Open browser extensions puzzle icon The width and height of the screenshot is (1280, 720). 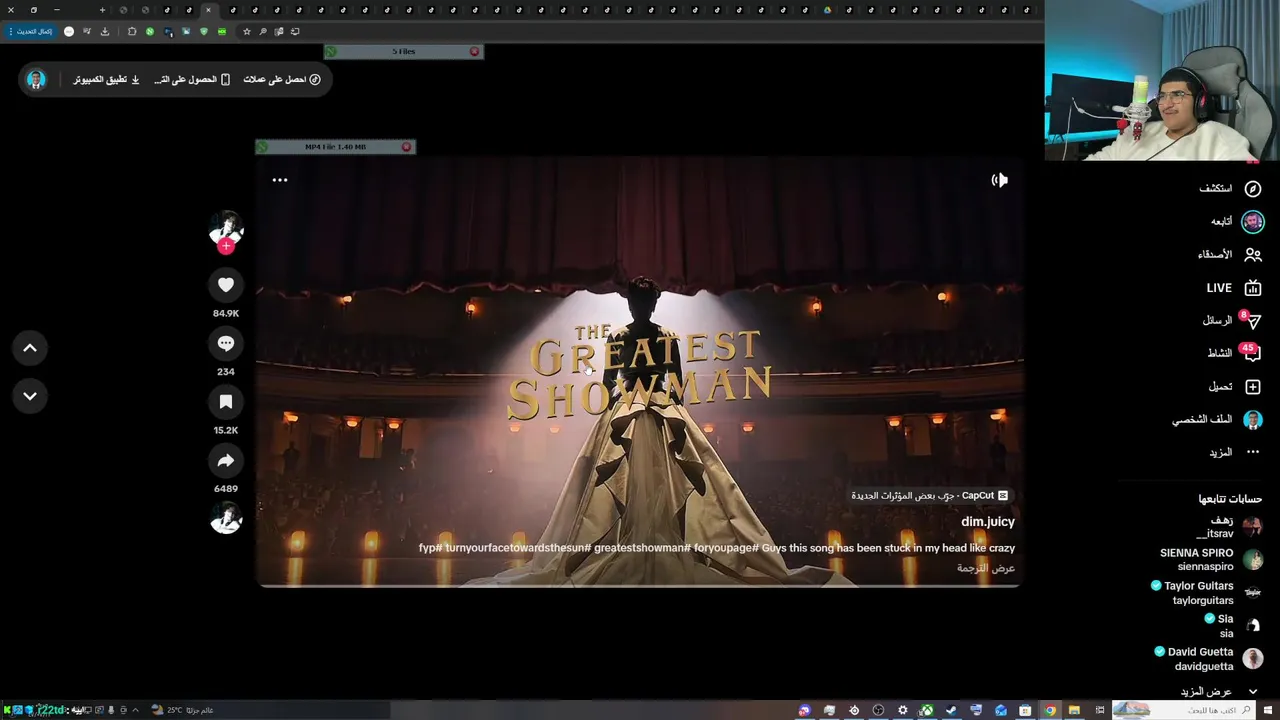pyautogui.click(x=131, y=31)
